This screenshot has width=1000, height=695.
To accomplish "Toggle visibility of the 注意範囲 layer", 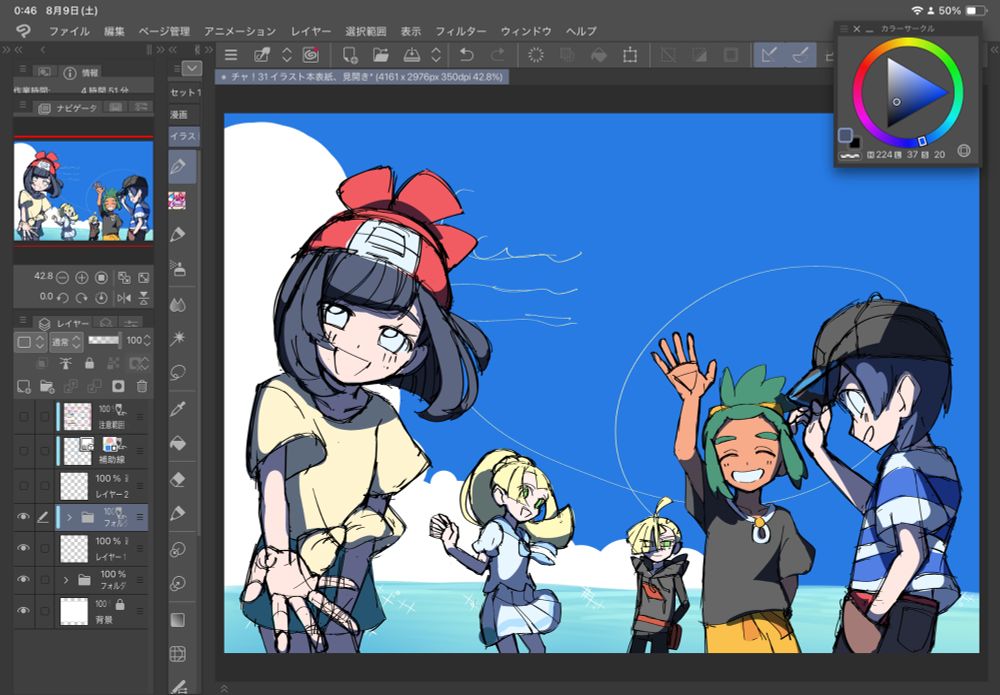I will (x=23, y=416).
